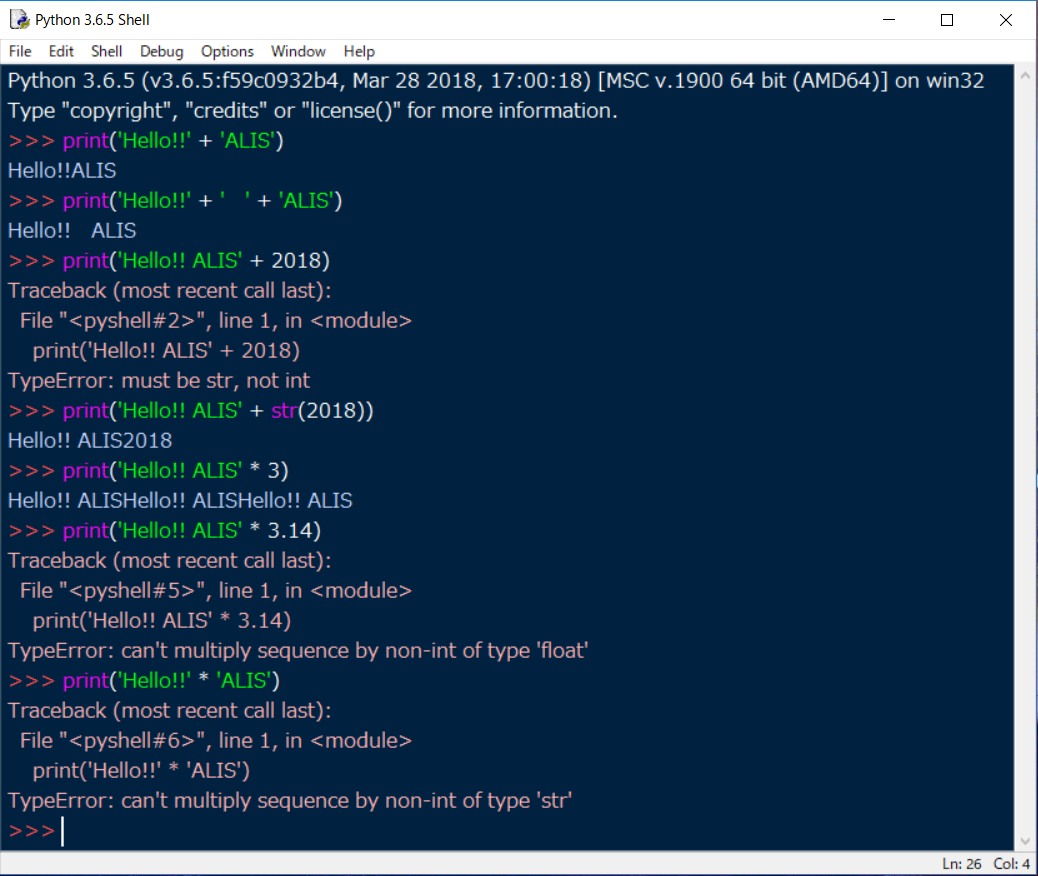Open the Shell menu
The height and width of the screenshot is (876, 1038).
click(x=107, y=51)
